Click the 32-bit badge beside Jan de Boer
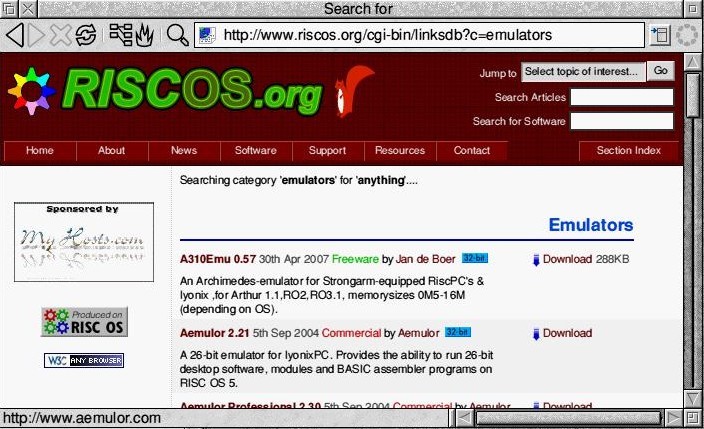The height and width of the screenshot is (429, 704). click(x=475, y=258)
